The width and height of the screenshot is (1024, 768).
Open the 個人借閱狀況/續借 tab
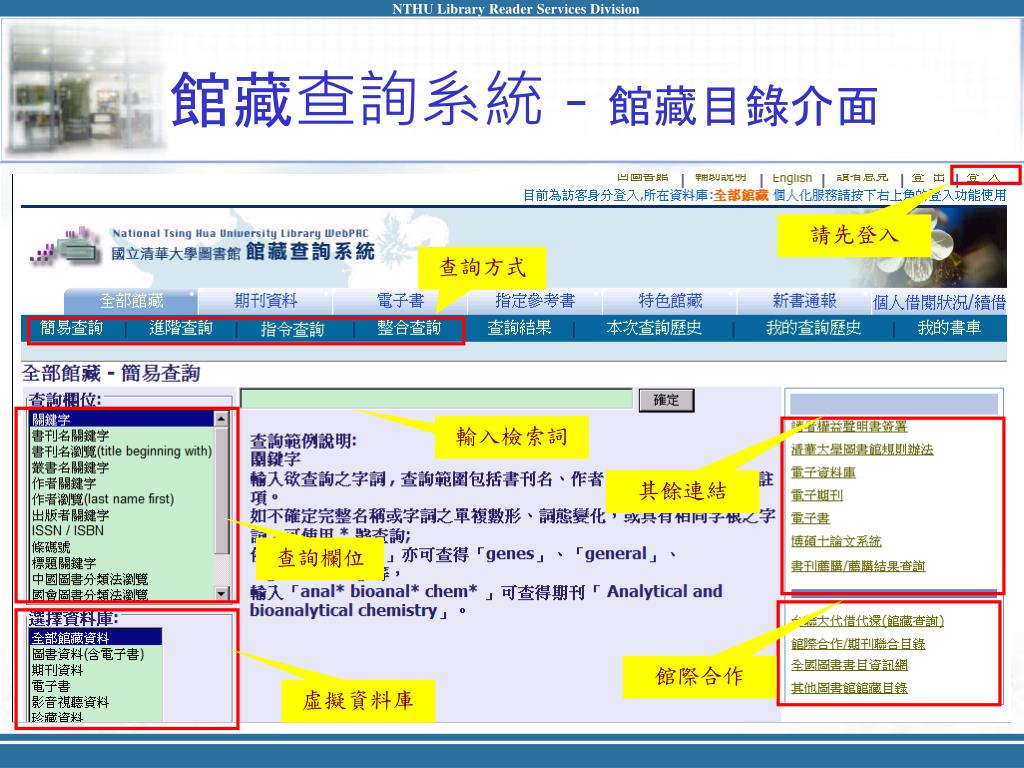(939, 302)
